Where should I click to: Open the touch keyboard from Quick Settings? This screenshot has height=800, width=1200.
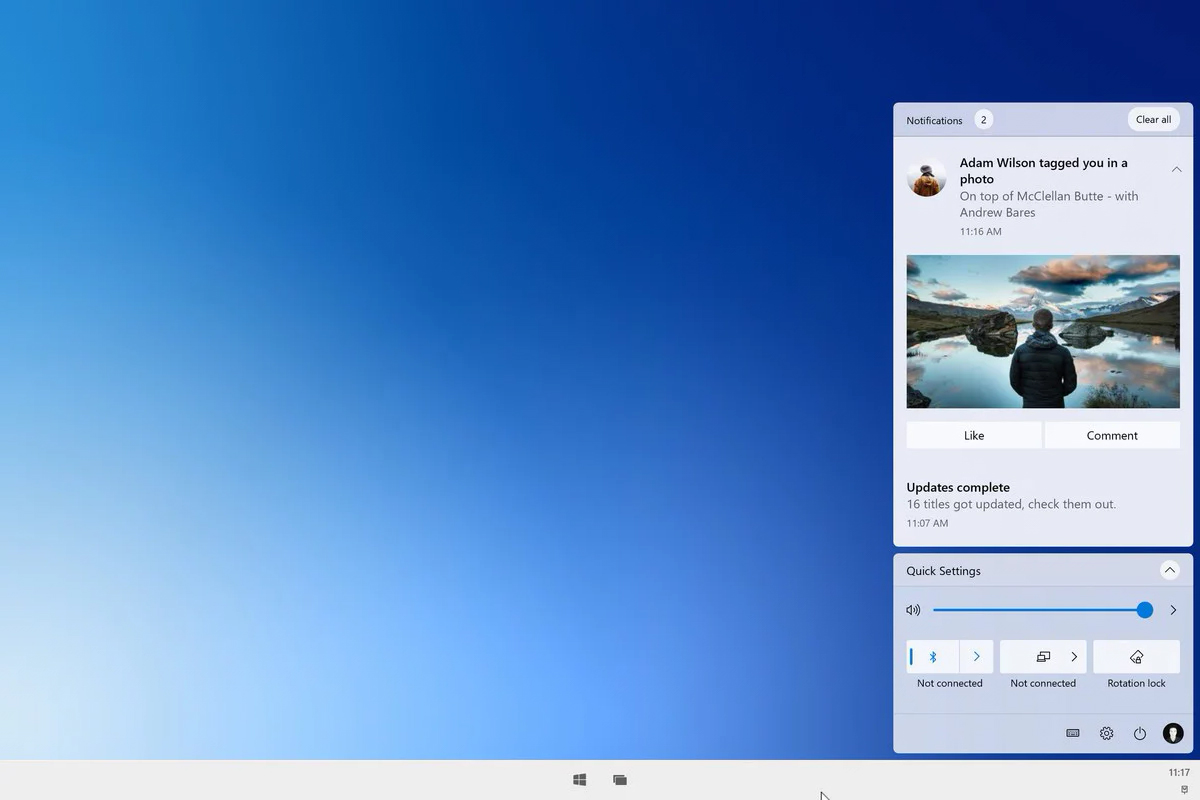tap(1073, 733)
